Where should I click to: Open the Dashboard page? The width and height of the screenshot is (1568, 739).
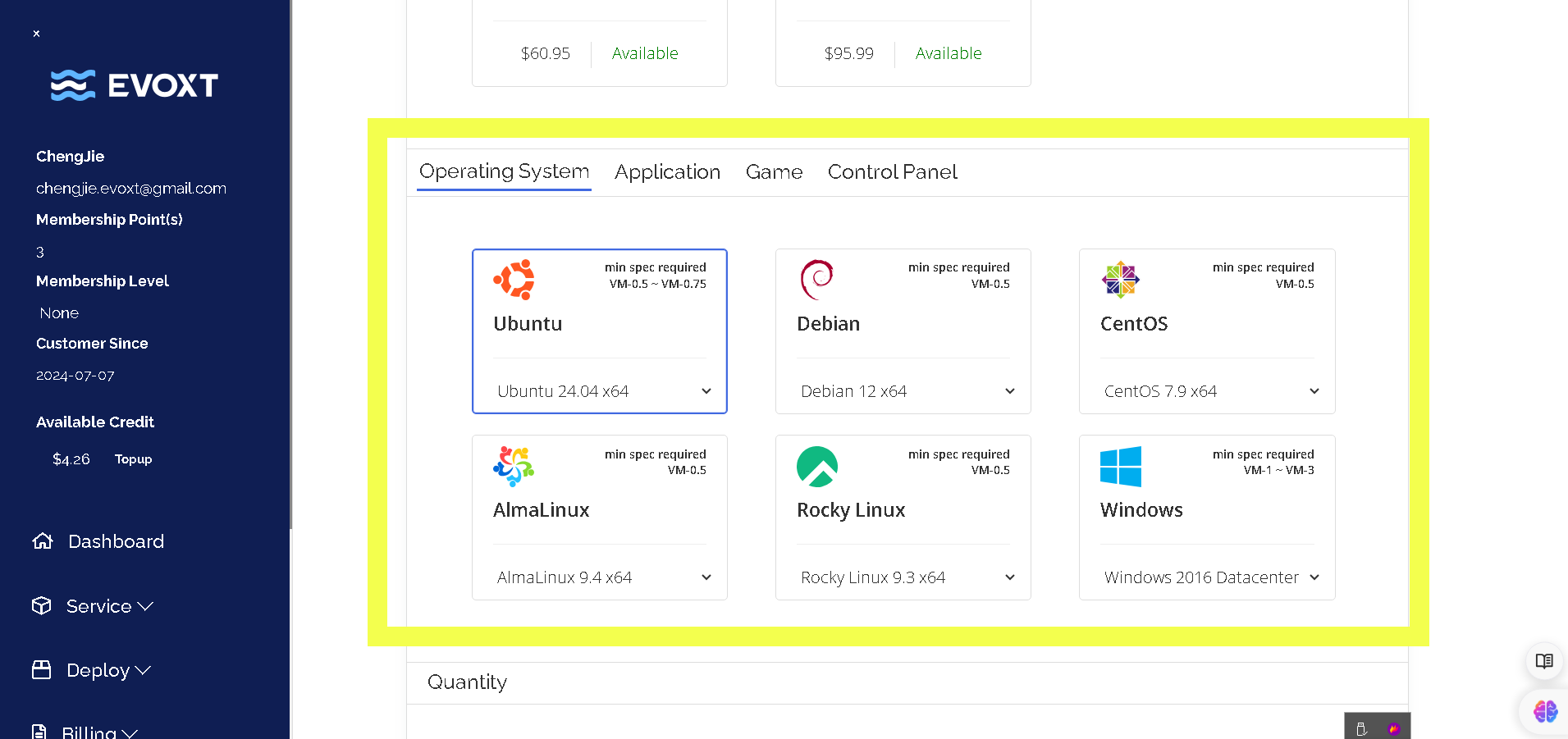pos(116,541)
